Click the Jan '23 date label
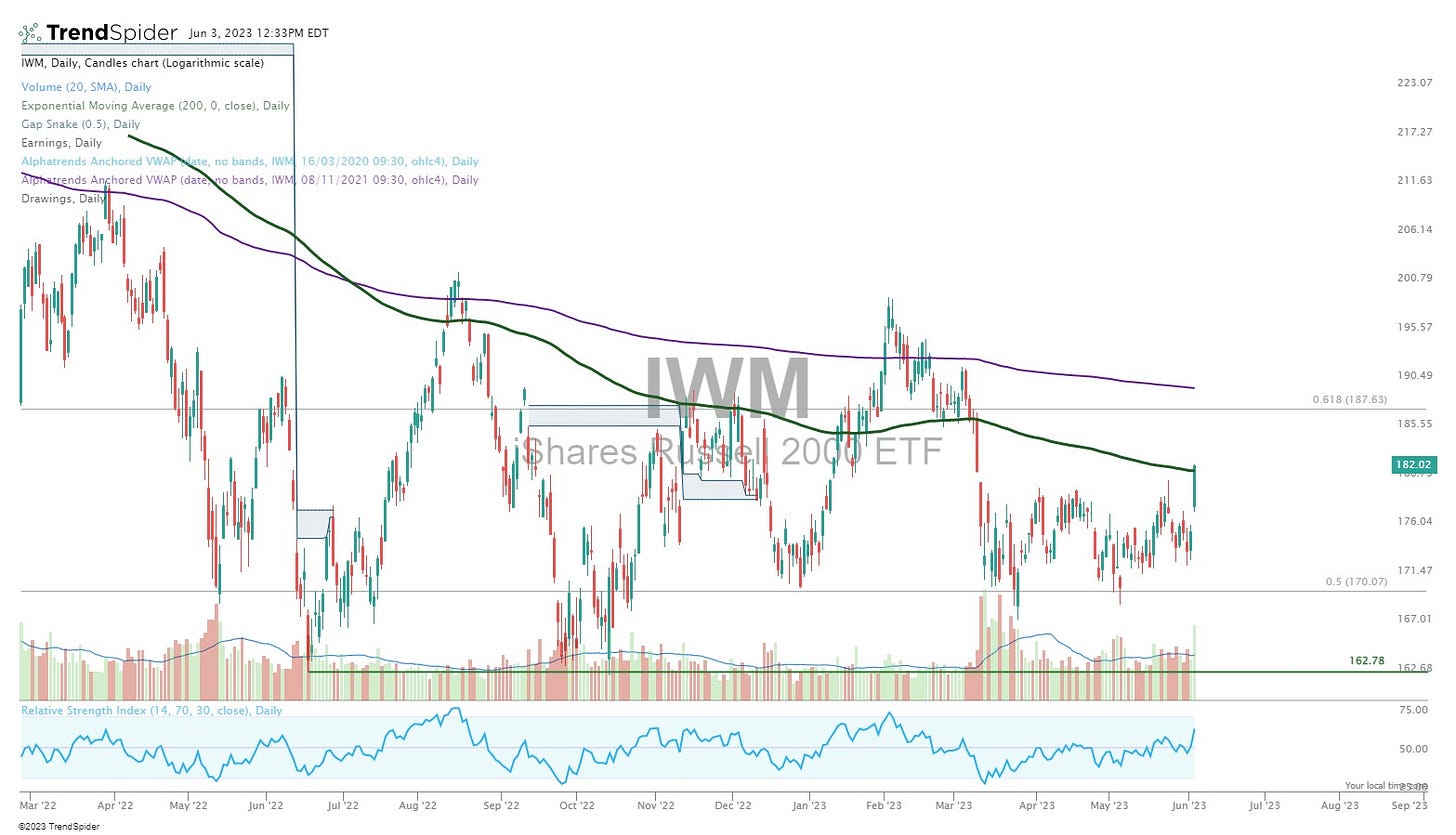1456x835 pixels. [808, 804]
